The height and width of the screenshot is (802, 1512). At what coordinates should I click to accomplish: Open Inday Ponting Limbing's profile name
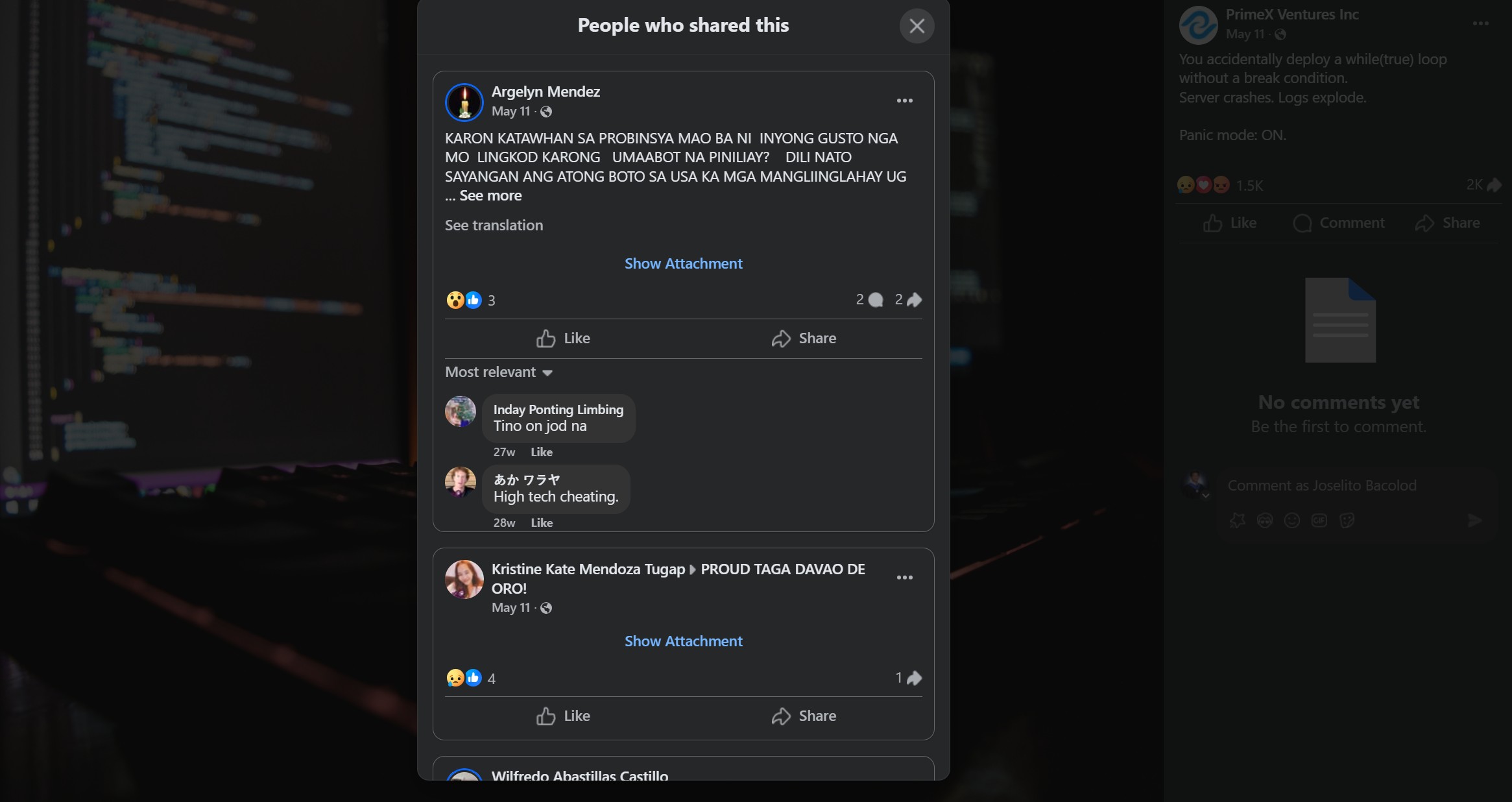coord(558,409)
